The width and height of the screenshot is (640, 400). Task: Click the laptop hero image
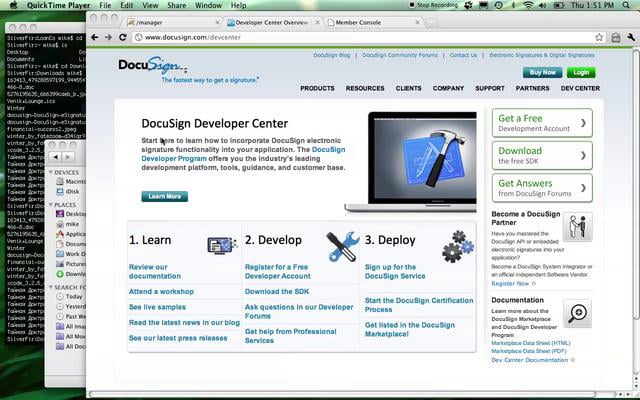point(411,162)
